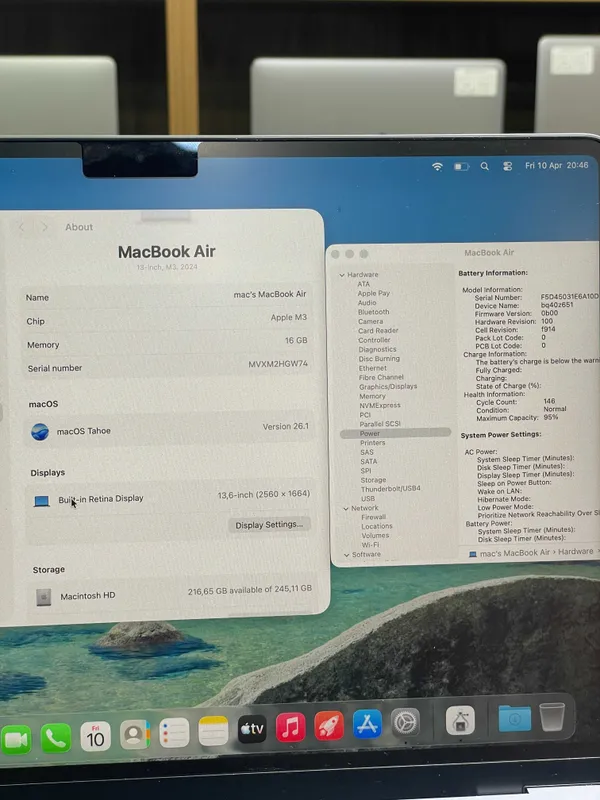Collapse the Network tree section
The width and height of the screenshot is (600, 800).
tap(346, 509)
